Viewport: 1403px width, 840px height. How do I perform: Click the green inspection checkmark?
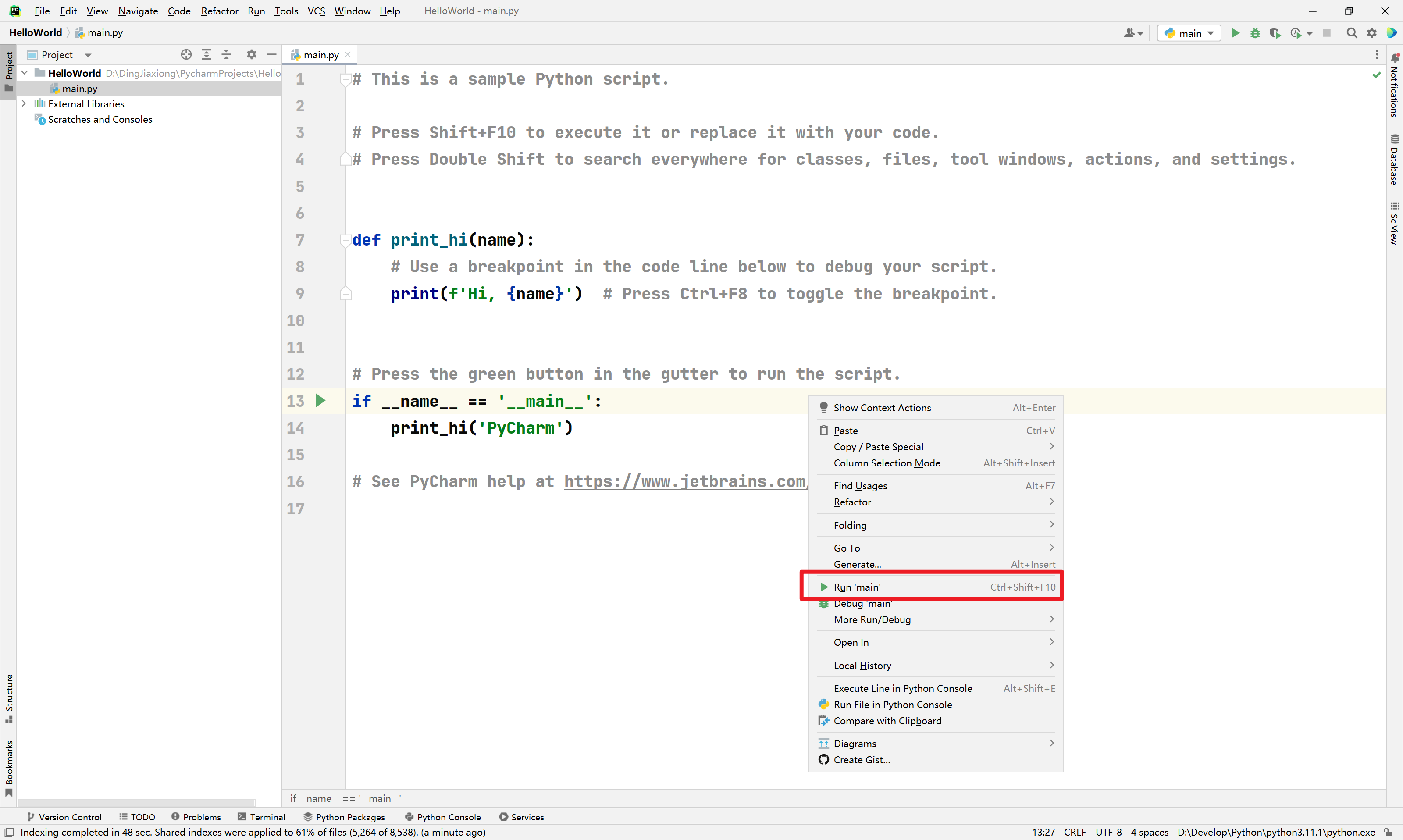(1376, 75)
